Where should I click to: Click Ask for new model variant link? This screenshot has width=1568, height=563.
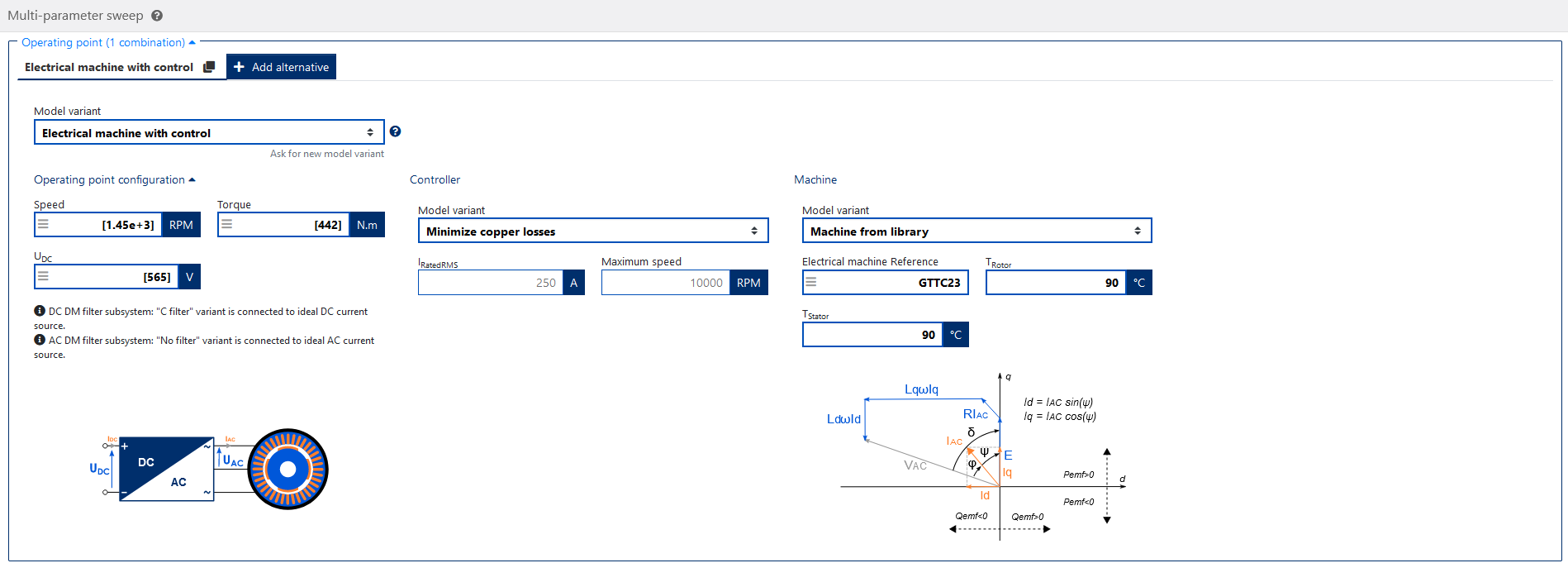[x=326, y=154]
